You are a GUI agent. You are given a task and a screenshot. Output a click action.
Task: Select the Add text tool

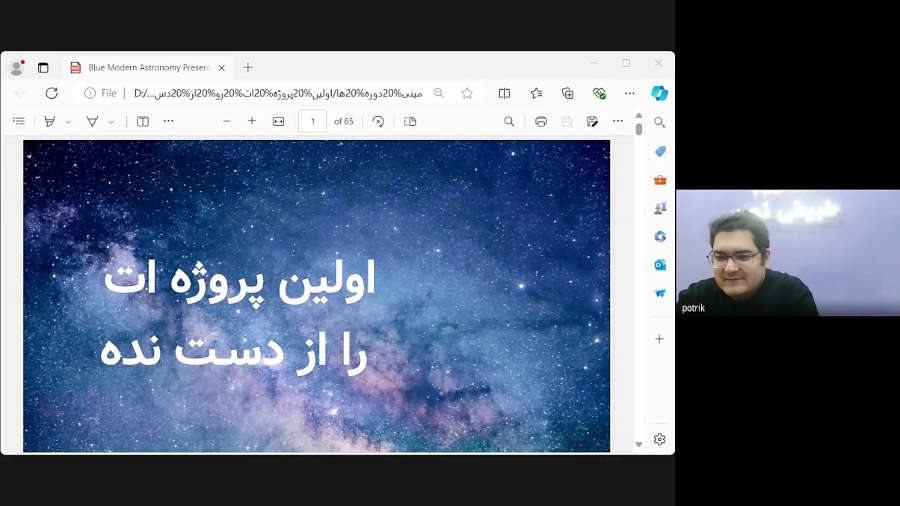143,121
